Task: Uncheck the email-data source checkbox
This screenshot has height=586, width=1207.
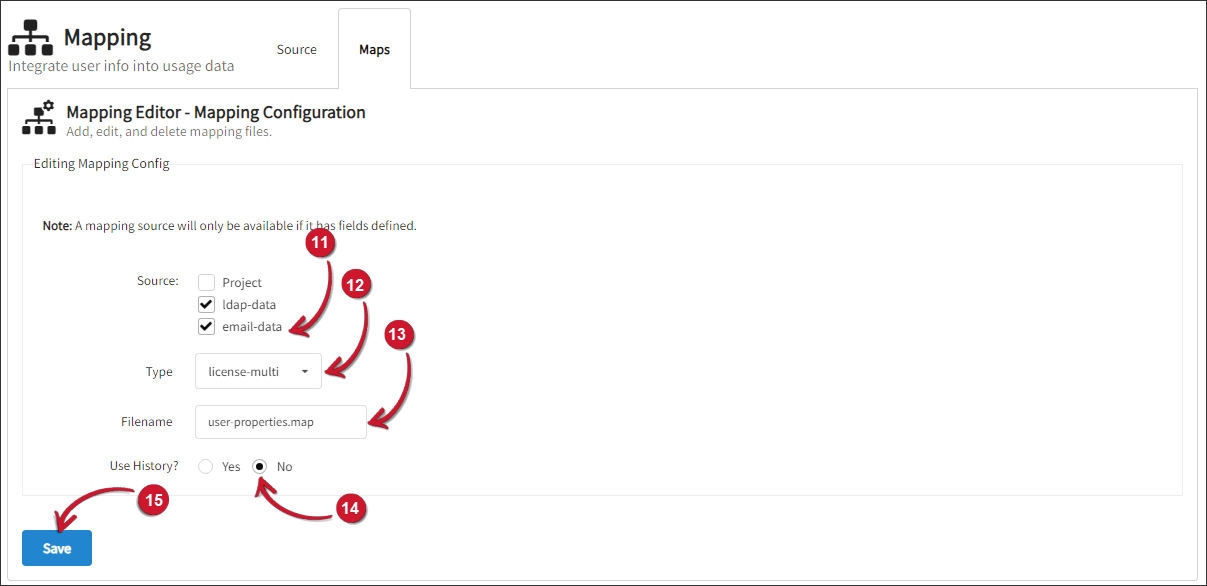Action: pyautogui.click(x=207, y=326)
